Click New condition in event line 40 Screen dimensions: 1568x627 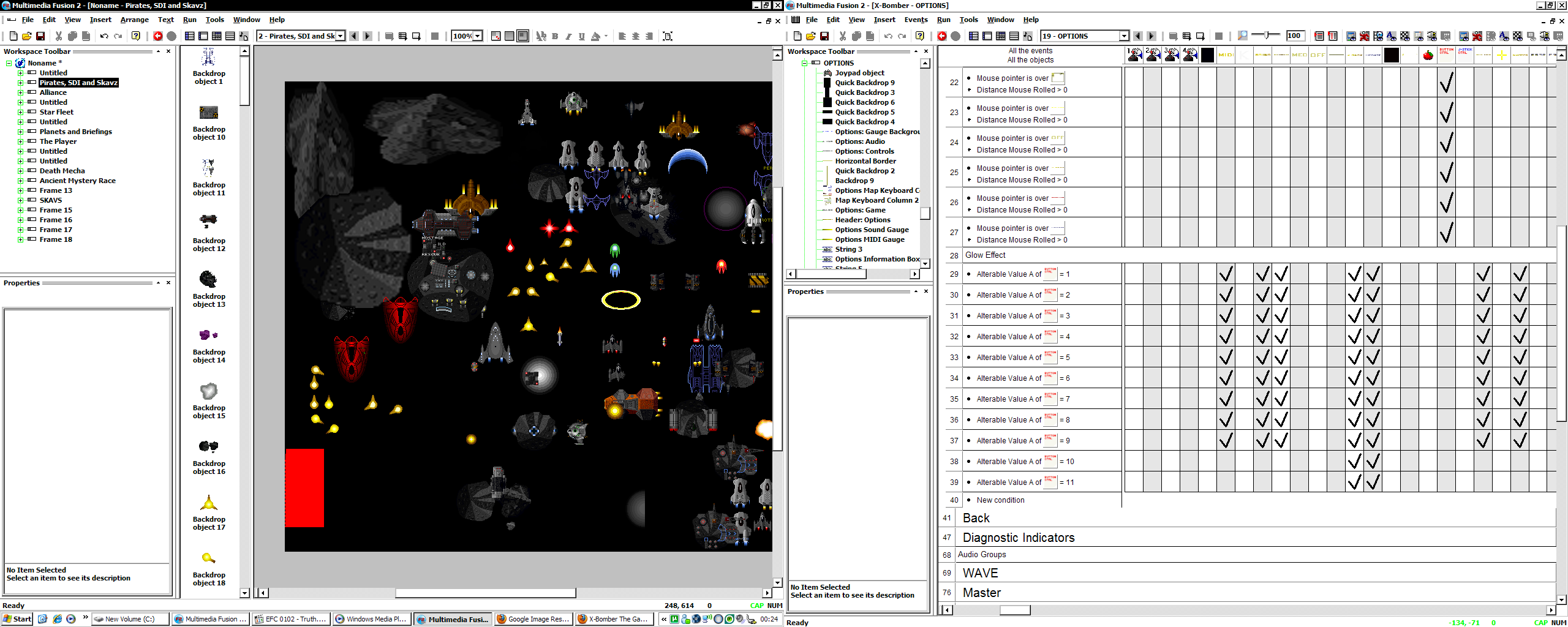pyautogui.click(x=1000, y=500)
